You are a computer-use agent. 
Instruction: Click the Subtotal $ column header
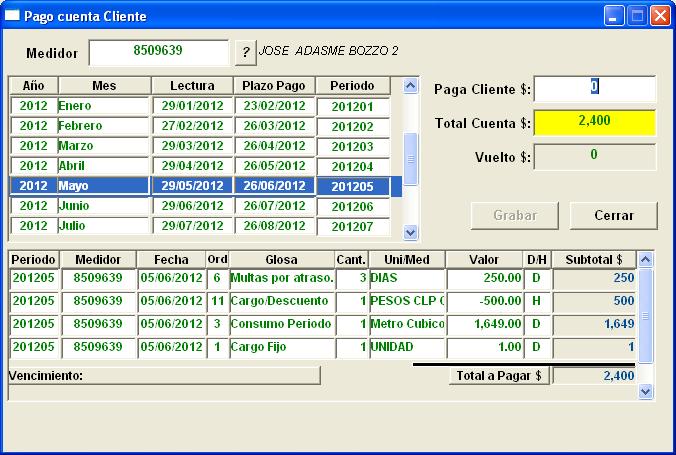593,259
